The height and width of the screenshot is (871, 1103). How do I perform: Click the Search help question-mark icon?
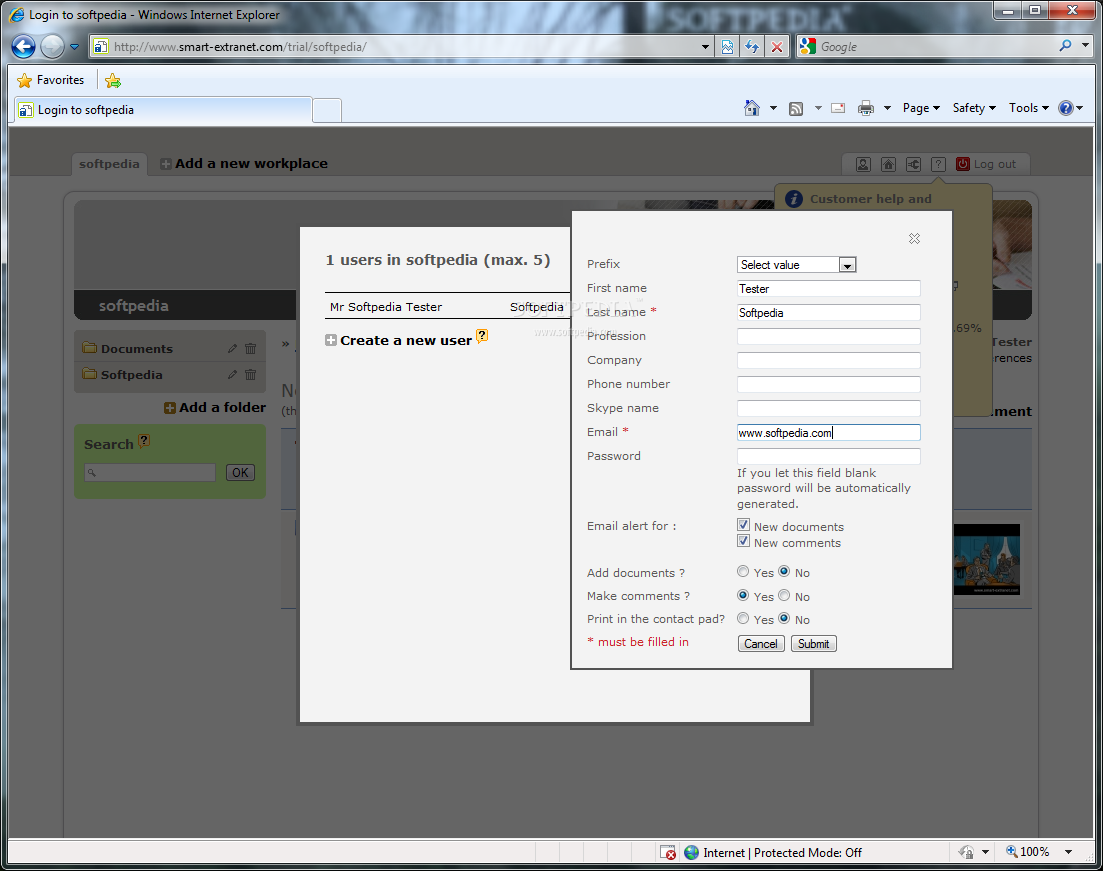coord(144,441)
